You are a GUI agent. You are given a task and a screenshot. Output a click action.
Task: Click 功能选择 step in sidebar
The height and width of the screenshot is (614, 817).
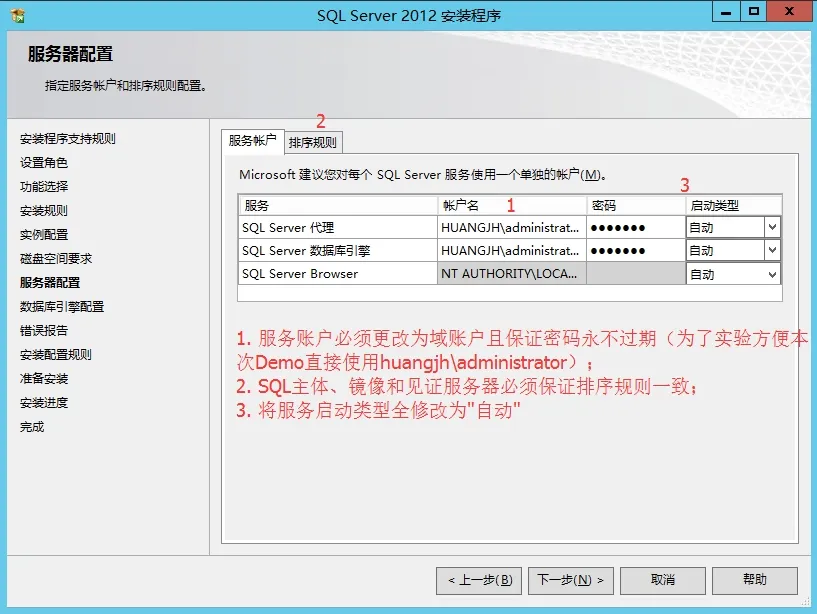[x=44, y=187]
